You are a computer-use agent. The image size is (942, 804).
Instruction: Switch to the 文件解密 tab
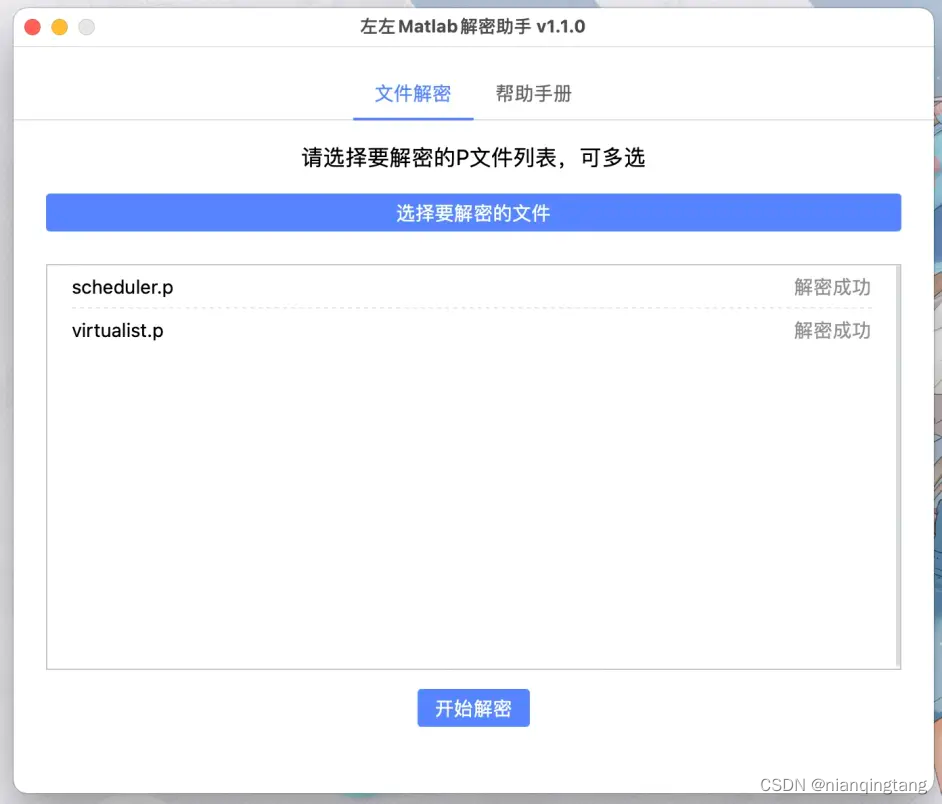[413, 94]
